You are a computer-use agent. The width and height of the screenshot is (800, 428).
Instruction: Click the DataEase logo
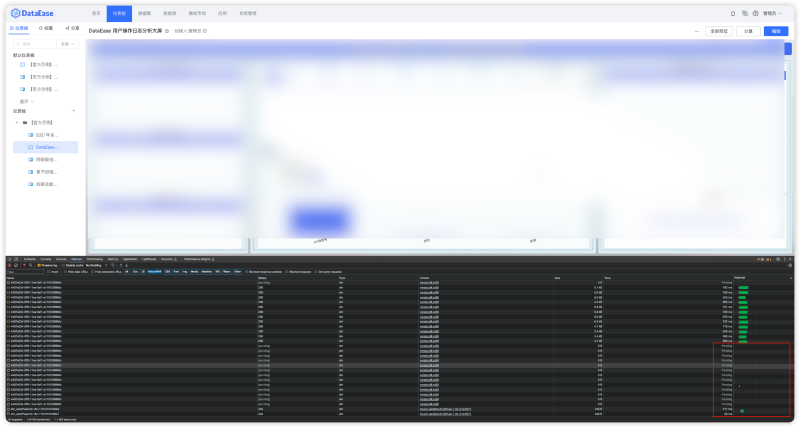coord(32,13)
